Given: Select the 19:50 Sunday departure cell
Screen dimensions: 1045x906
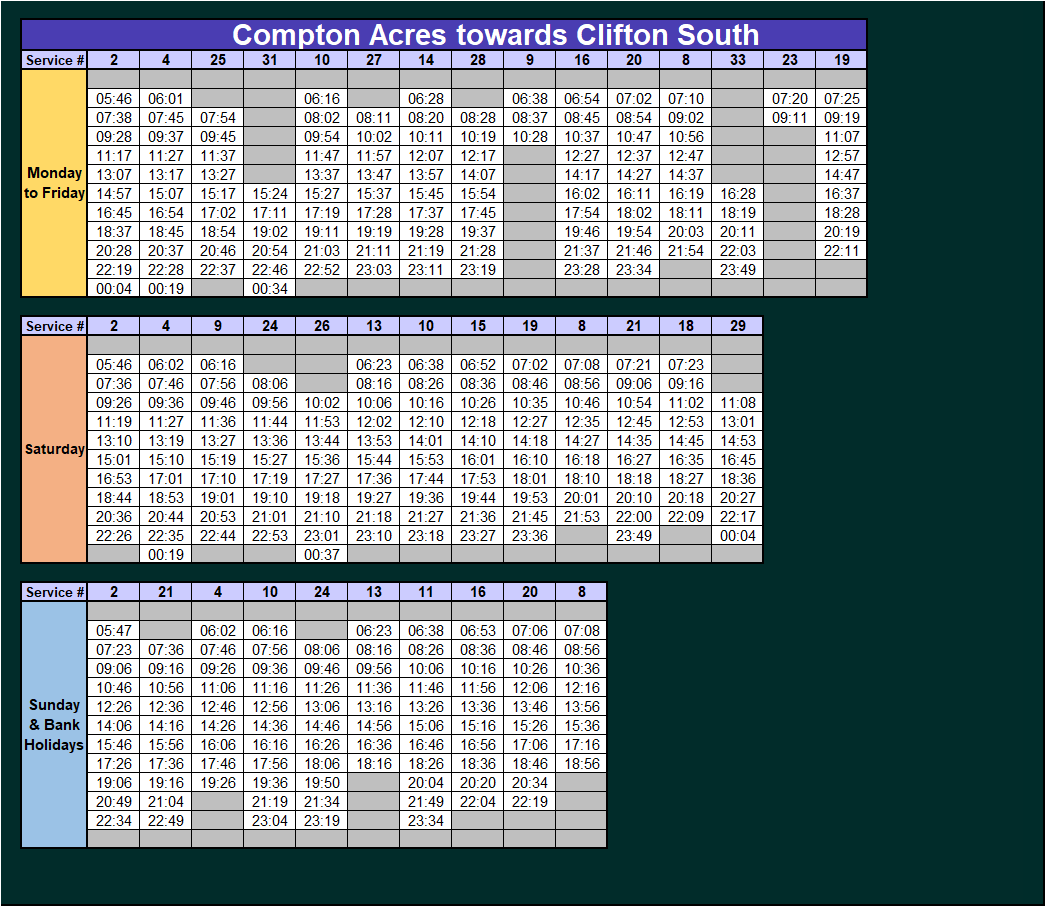Looking at the screenshot, I should pos(322,783).
